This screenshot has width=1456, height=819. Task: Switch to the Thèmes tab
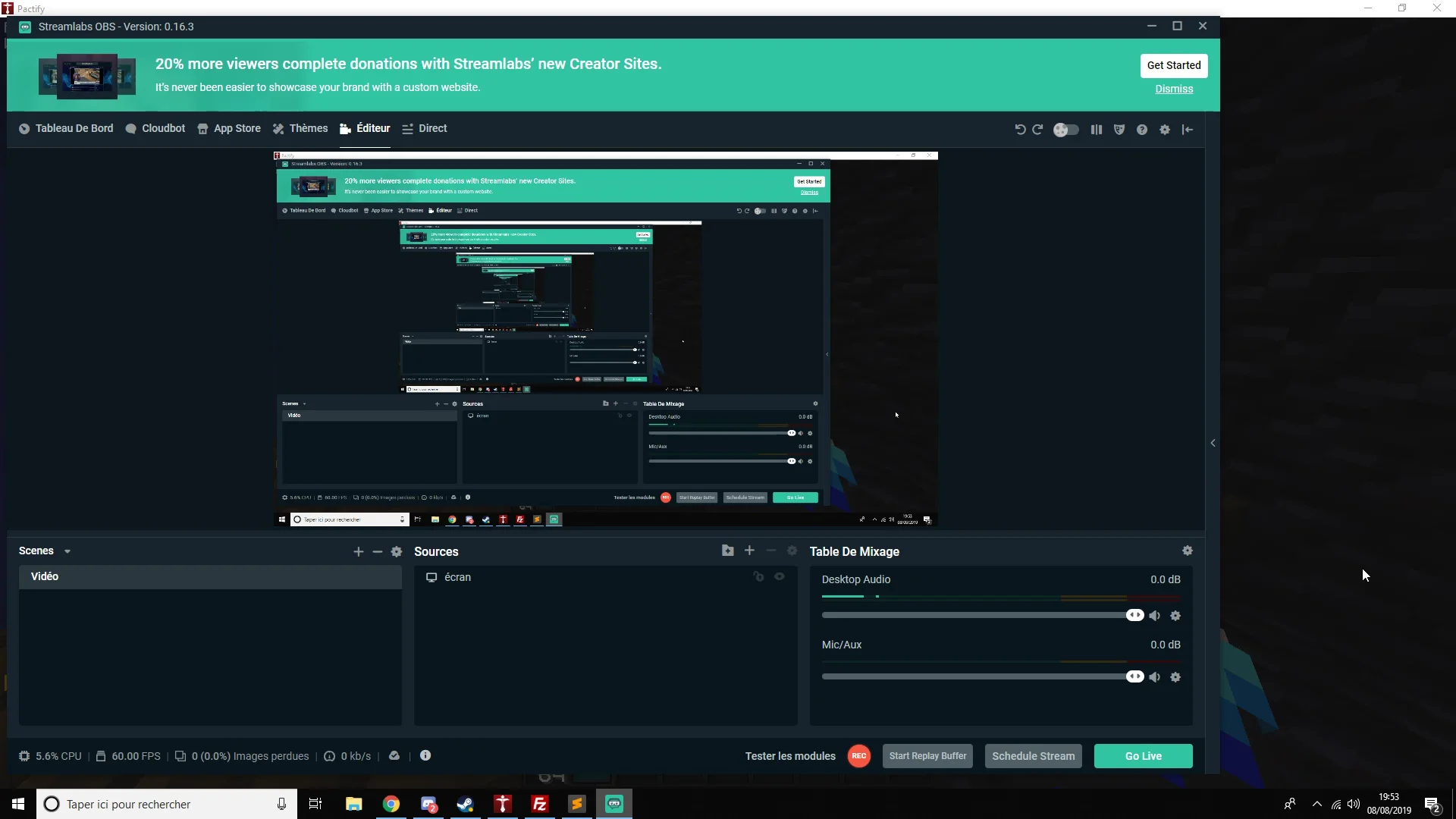300,129
